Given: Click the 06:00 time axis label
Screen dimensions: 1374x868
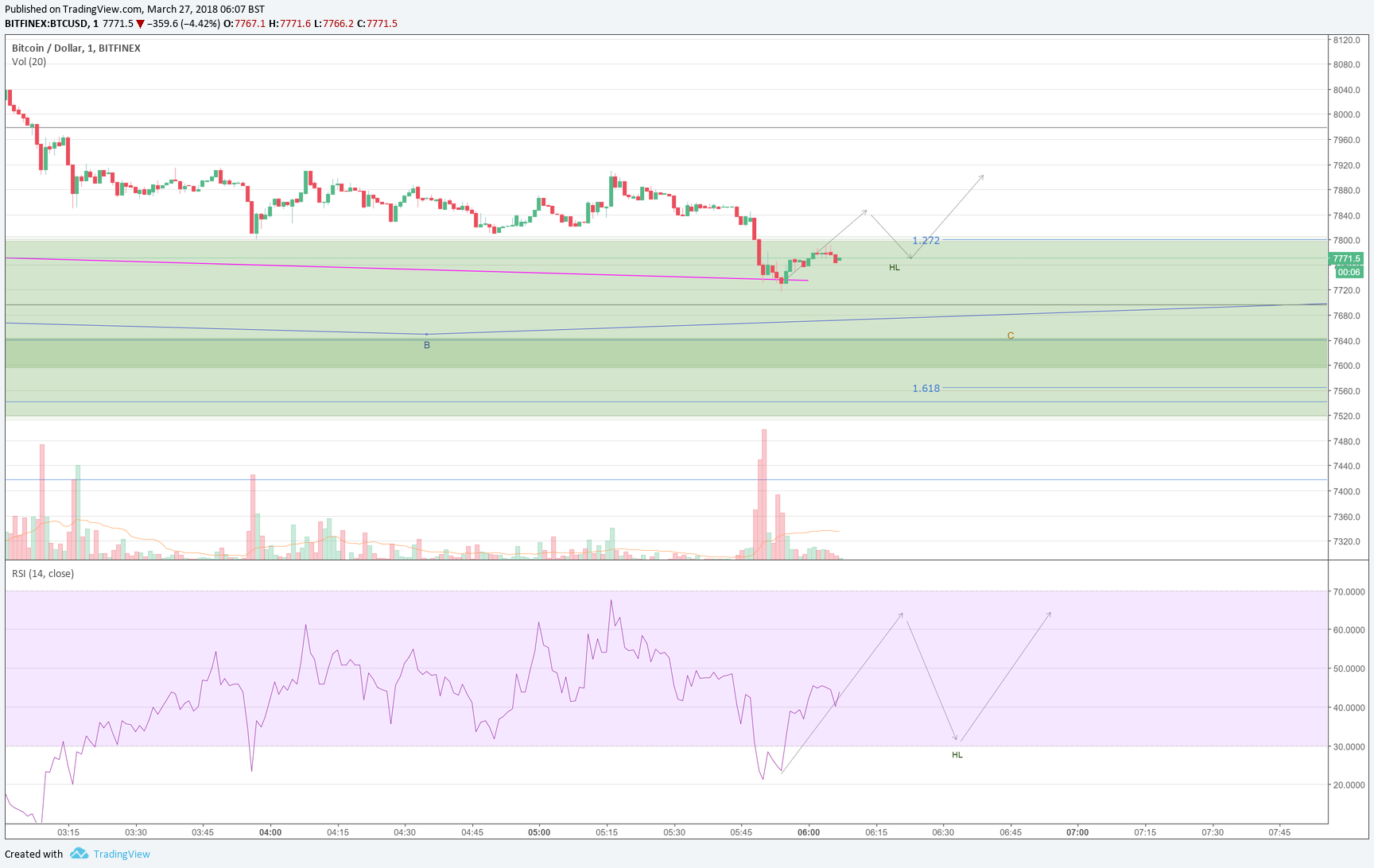Looking at the screenshot, I should click(x=809, y=832).
